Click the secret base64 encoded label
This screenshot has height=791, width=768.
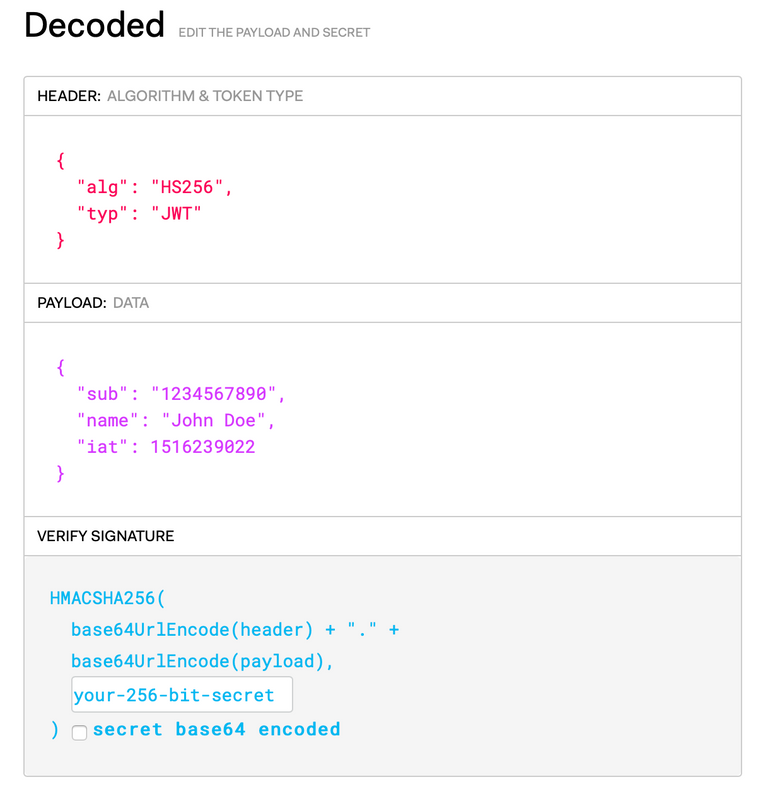point(217,729)
